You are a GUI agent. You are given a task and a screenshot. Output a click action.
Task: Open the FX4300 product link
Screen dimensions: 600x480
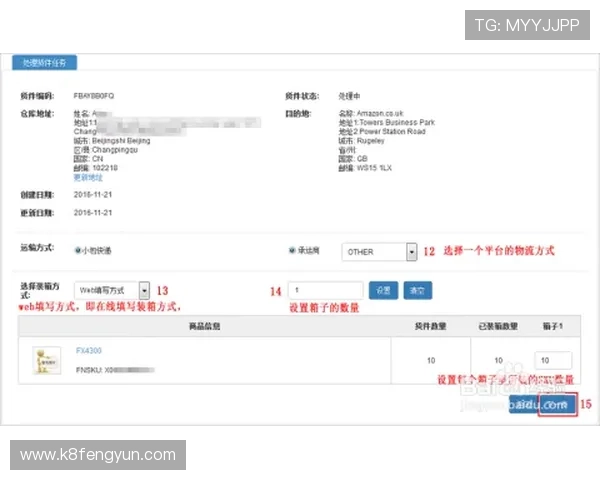(x=88, y=351)
